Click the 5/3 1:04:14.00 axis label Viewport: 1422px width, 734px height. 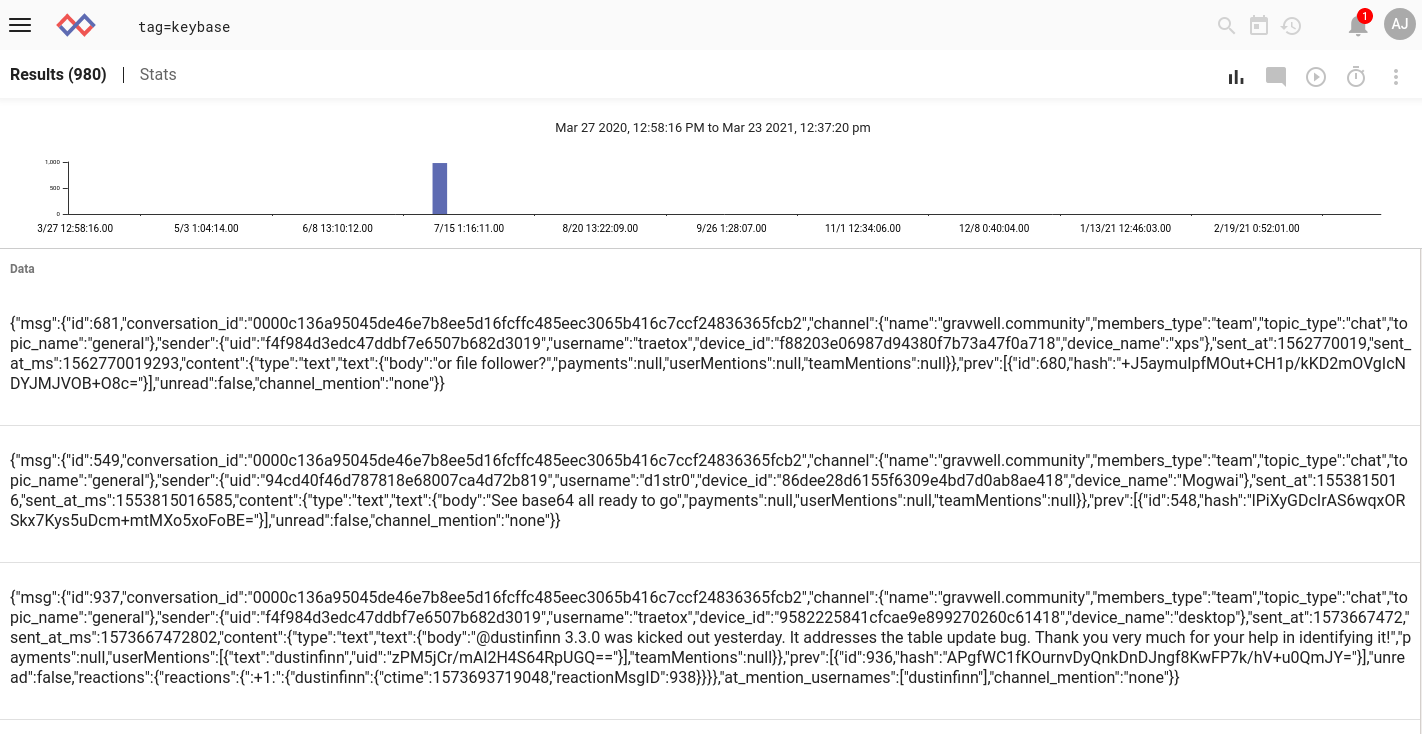click(206, 229)
